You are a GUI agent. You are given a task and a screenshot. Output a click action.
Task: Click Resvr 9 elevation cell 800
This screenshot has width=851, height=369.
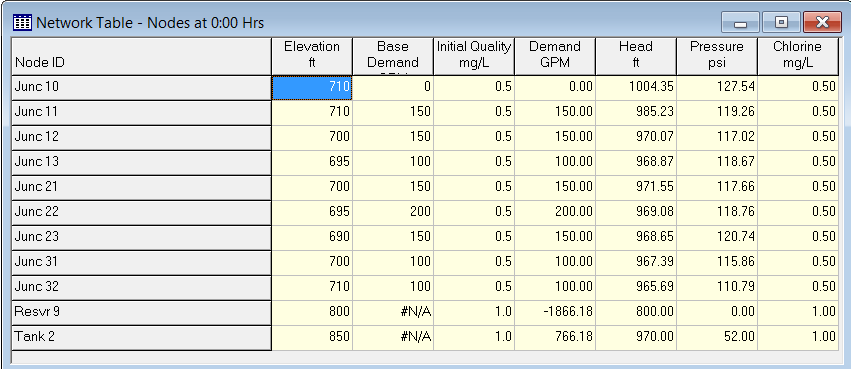(312, 313)
